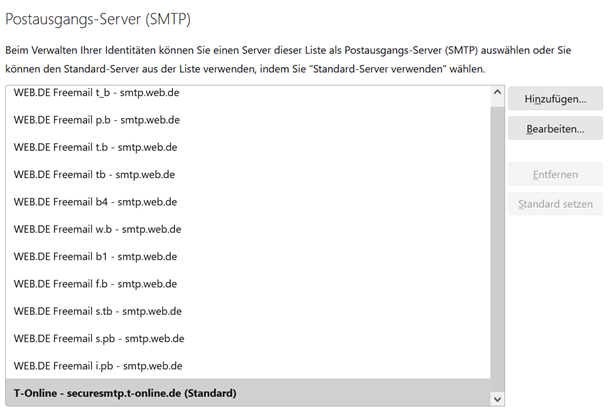Select the WEB.DE Freemail tb entry
Screen dimensions: 609x409
pyautogui.click(x=94, y=174)
